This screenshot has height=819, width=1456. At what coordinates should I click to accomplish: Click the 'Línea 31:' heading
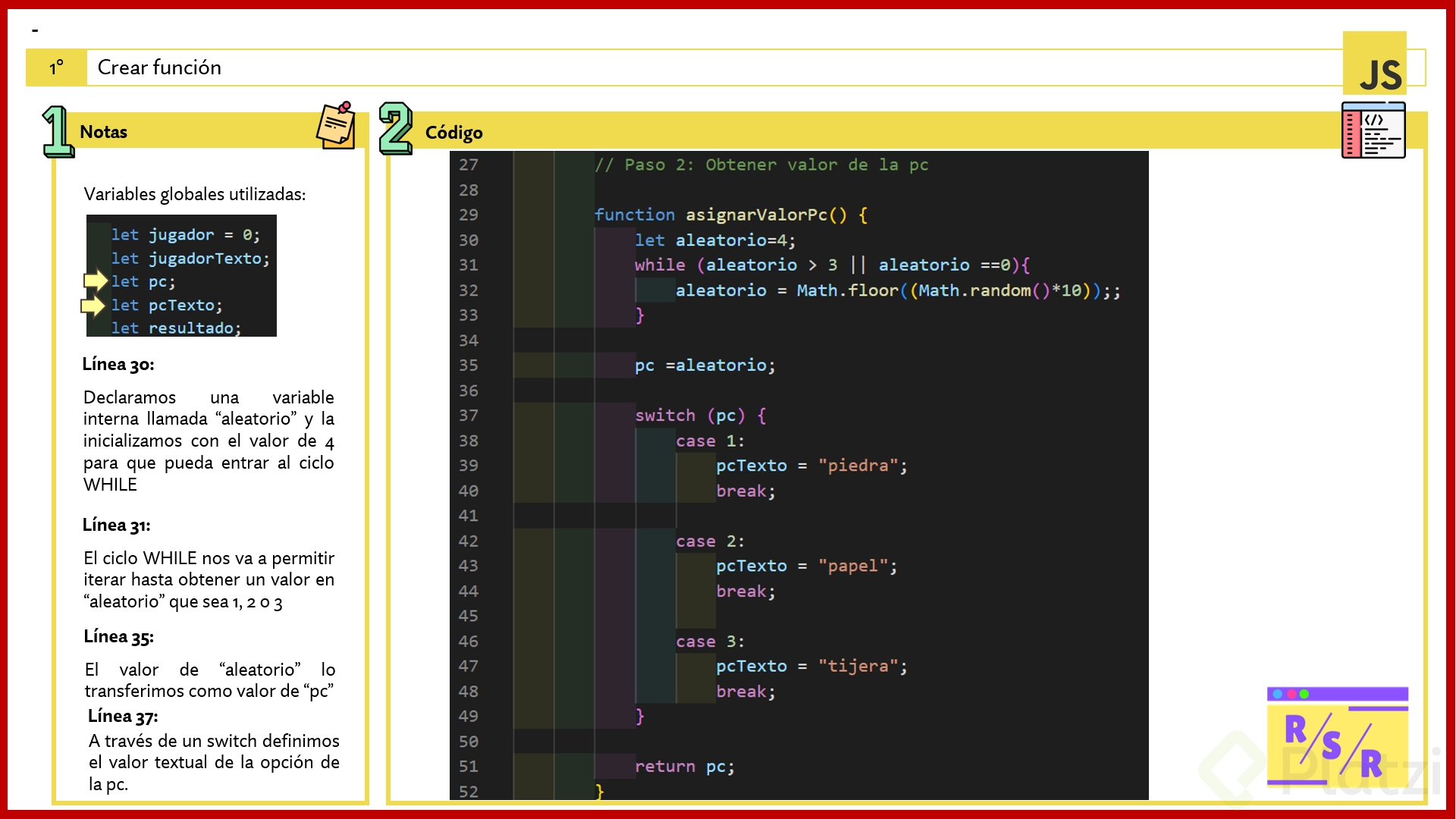(x=117, y=526)
